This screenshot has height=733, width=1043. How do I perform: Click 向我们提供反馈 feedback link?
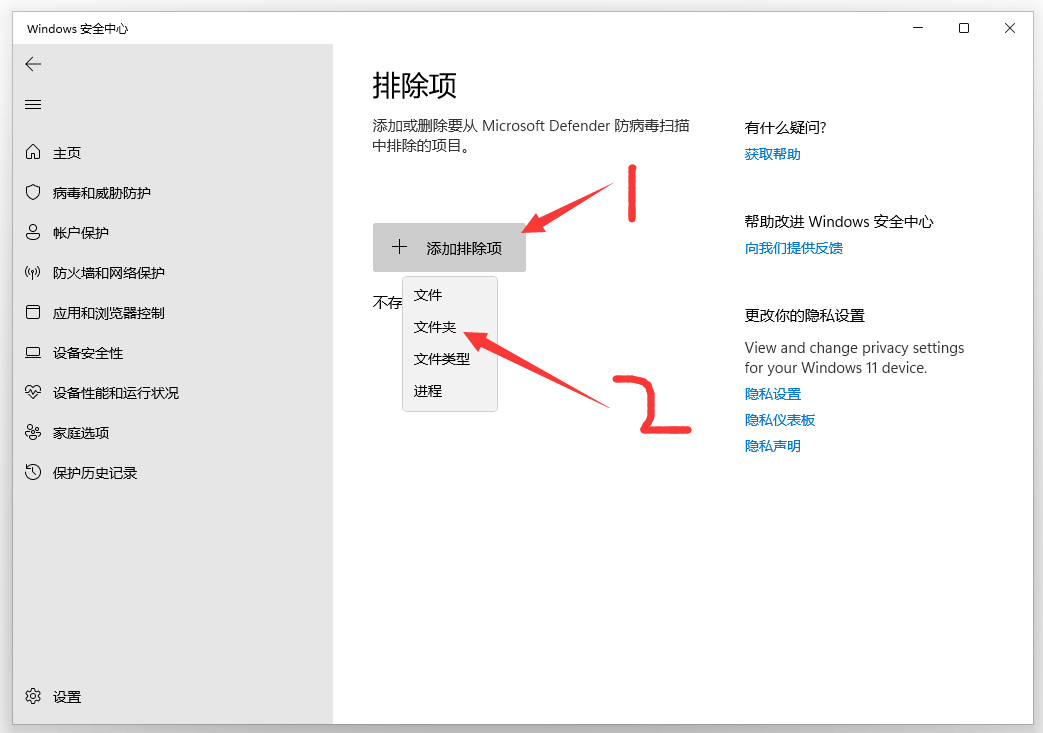pos(793,247)
